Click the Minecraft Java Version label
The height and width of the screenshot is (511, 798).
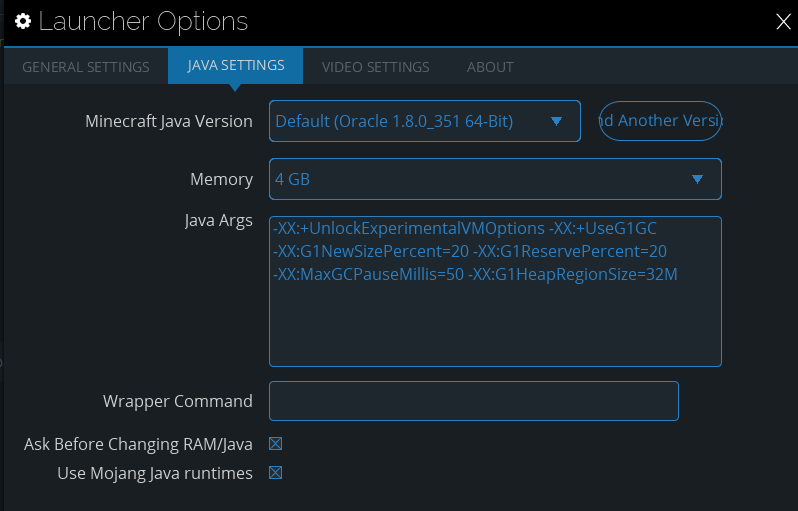pyautogui.click(x=169, y=121)
